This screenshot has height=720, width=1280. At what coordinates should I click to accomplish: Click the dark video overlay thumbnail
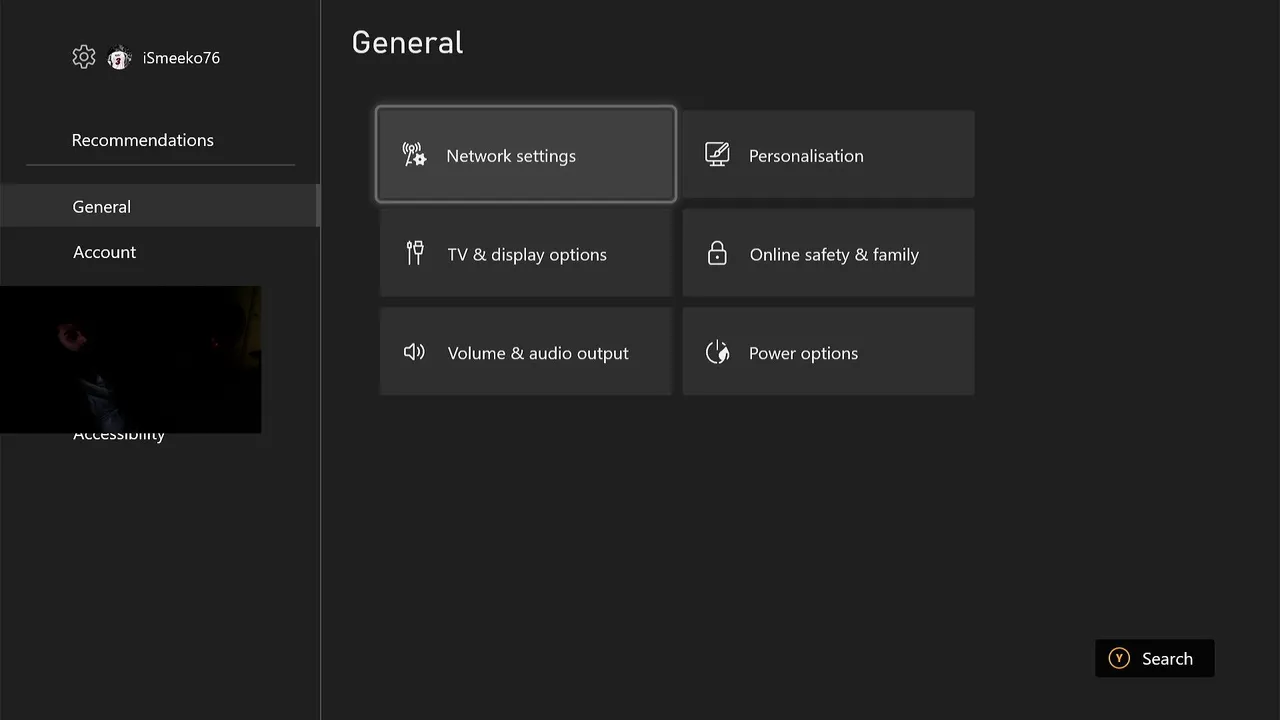[130, 359]
